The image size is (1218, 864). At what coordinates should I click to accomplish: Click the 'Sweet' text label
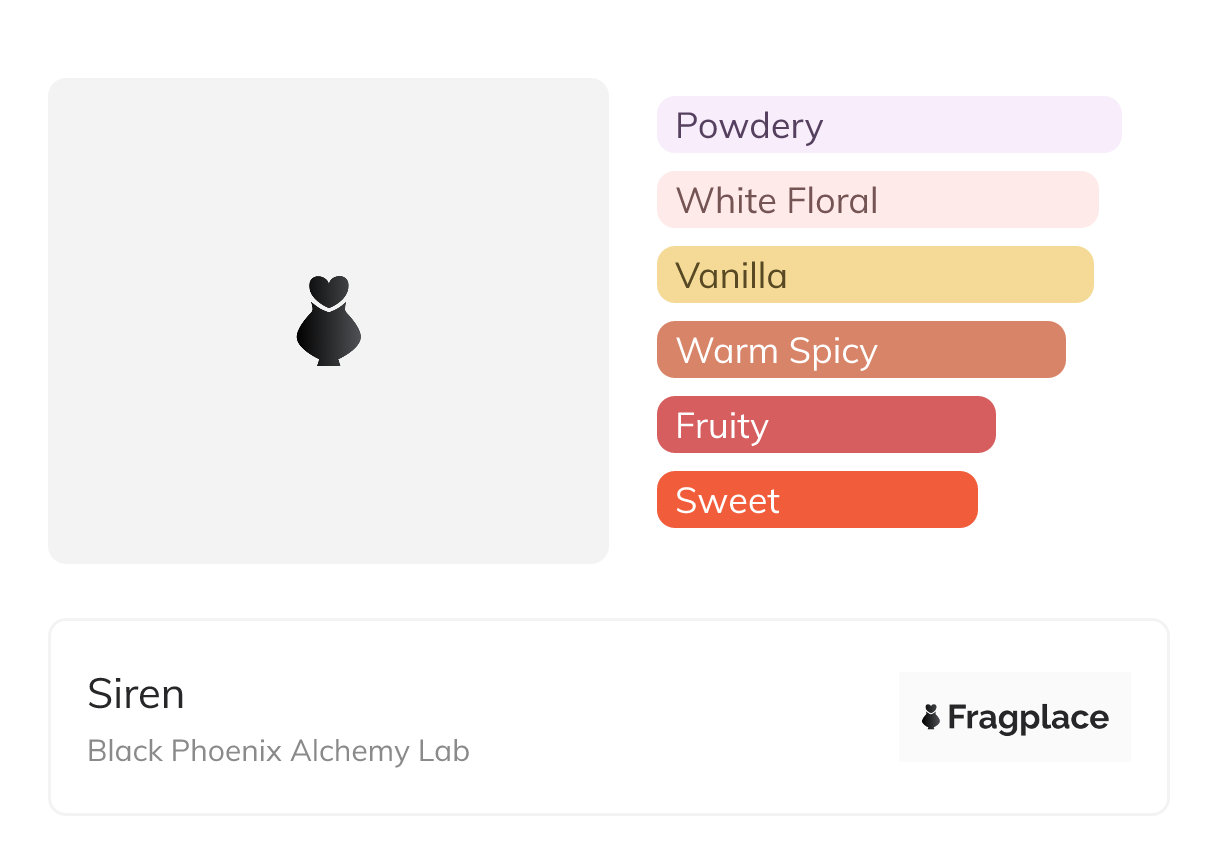(727, 501)
